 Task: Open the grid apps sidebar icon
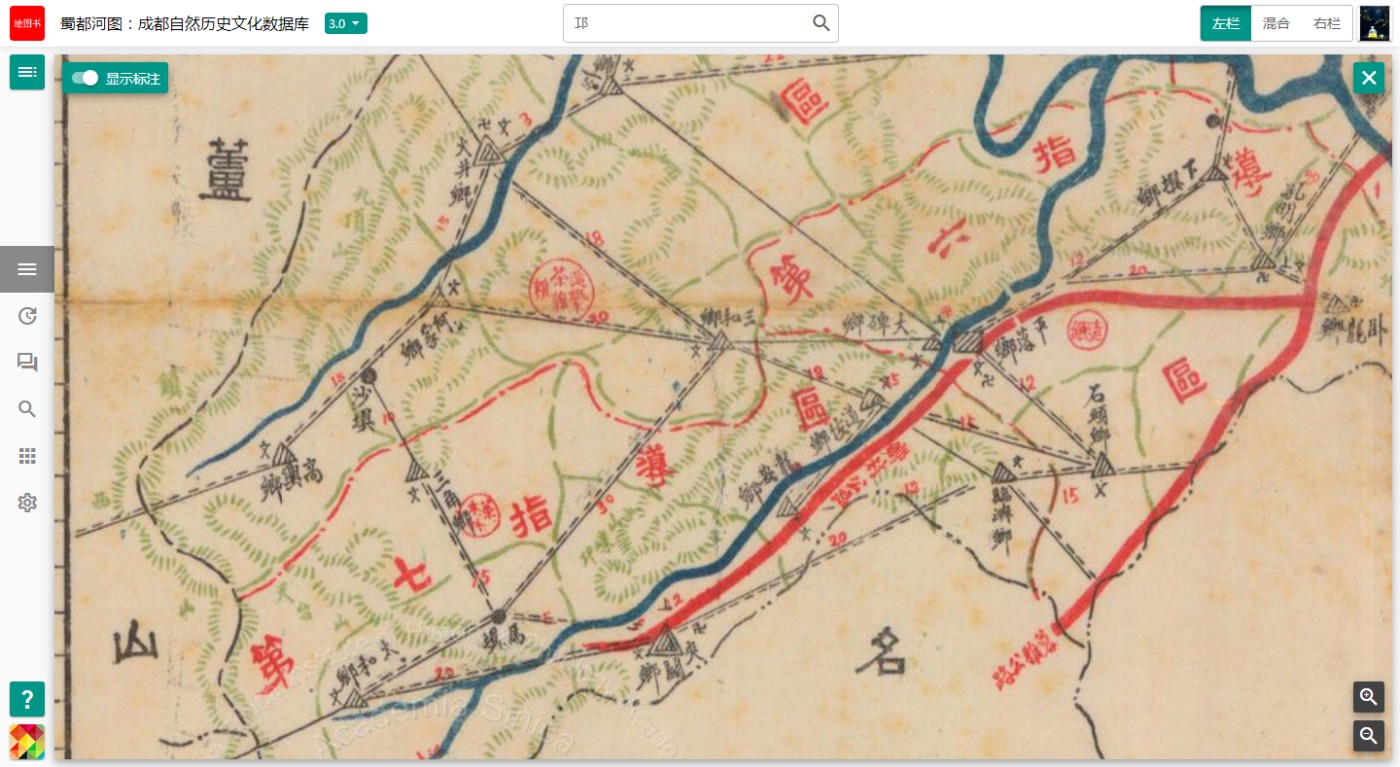pyautogui.click(x=27, y=456)
